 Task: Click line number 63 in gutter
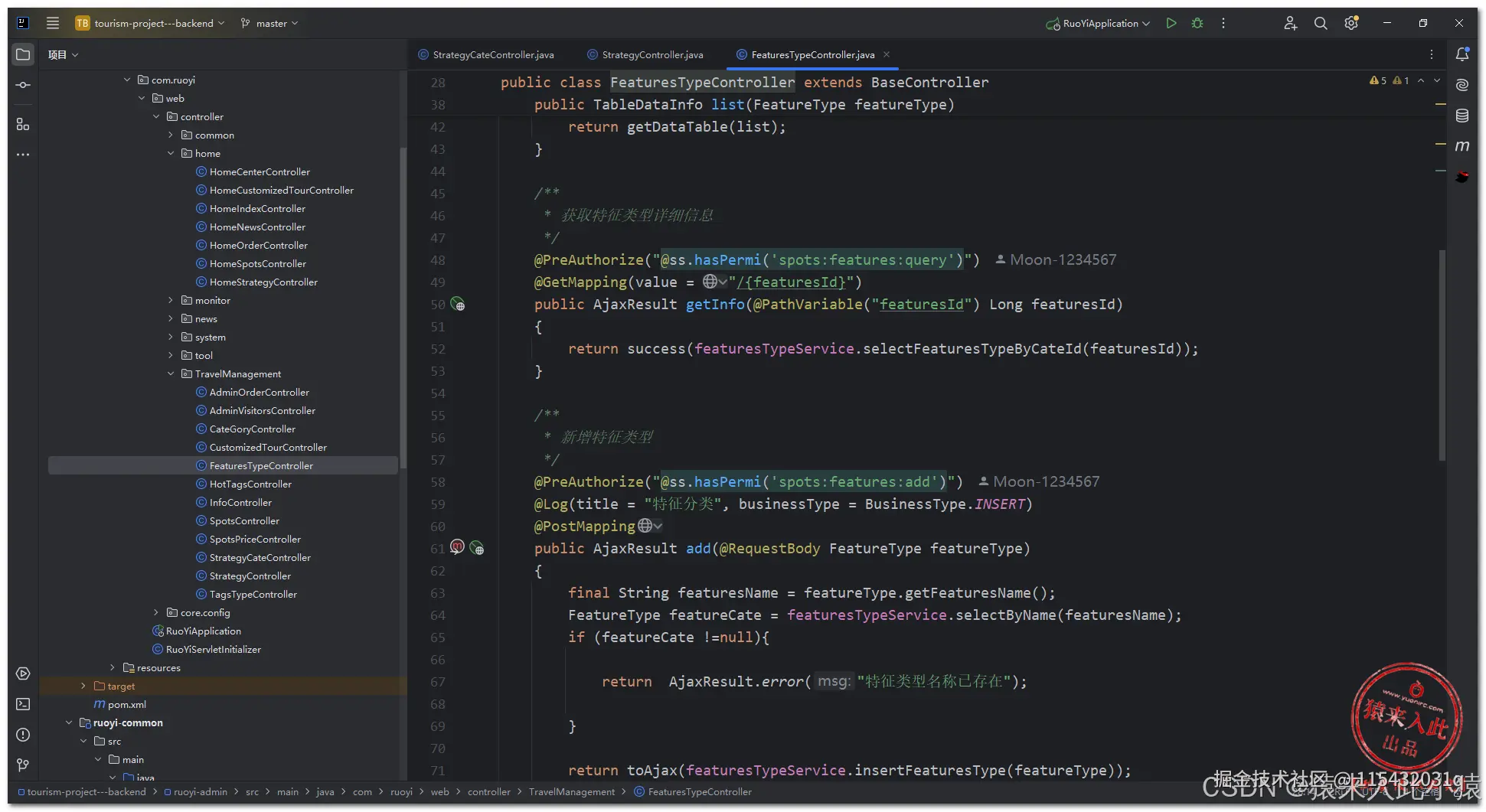pyautogui.click(x=438, y=593)
